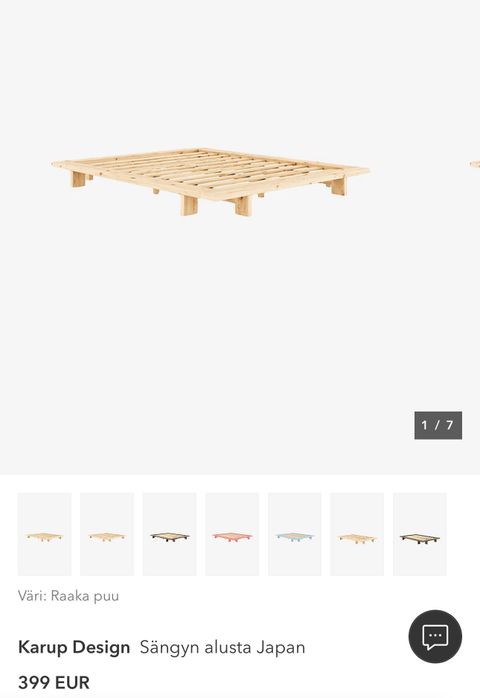Tap the Raaka puu color value text
480x698 pixels.
point(85,596)
